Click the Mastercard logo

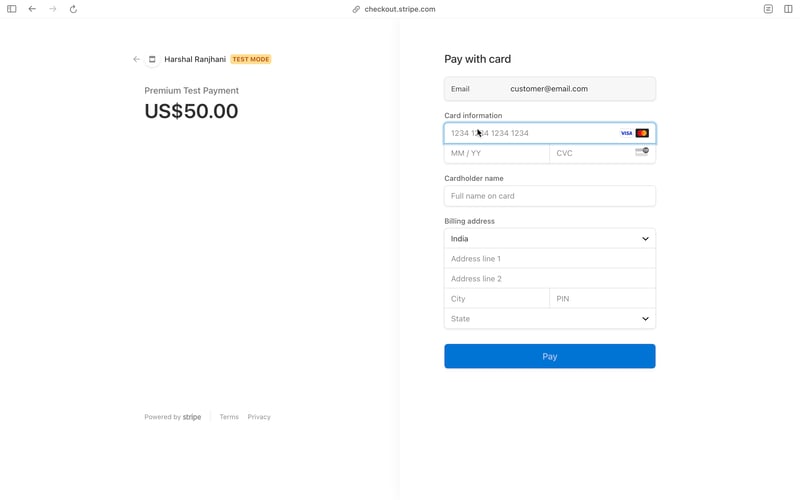click(642, 133)
